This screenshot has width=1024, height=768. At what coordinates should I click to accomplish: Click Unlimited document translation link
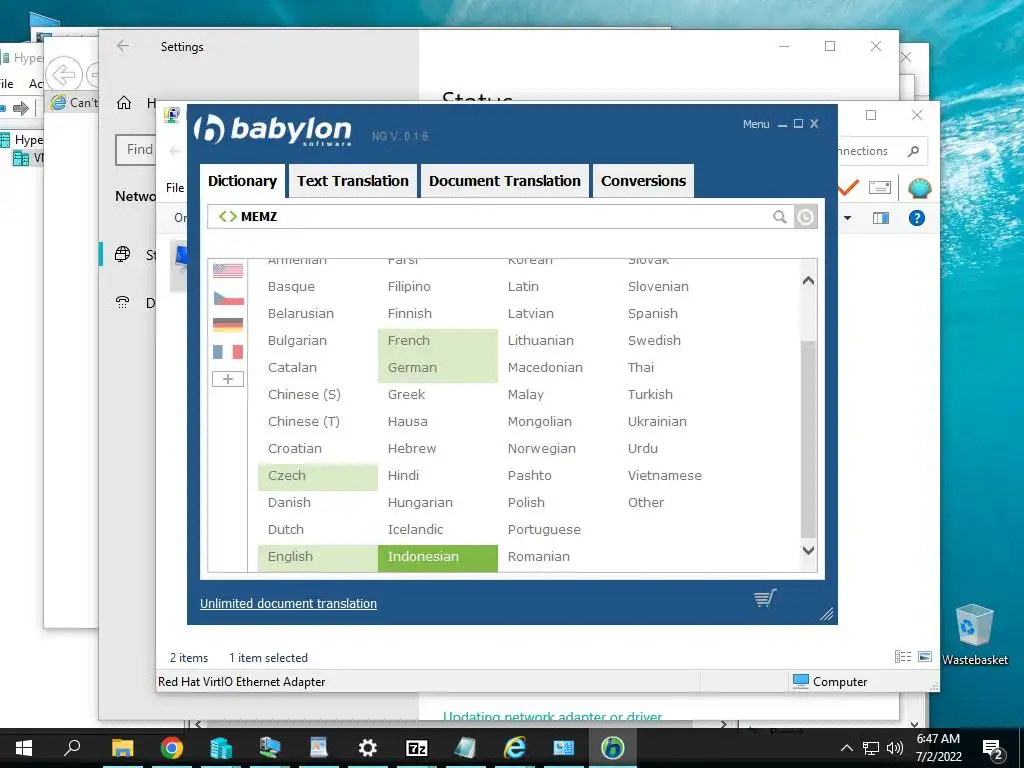(288, 603)
